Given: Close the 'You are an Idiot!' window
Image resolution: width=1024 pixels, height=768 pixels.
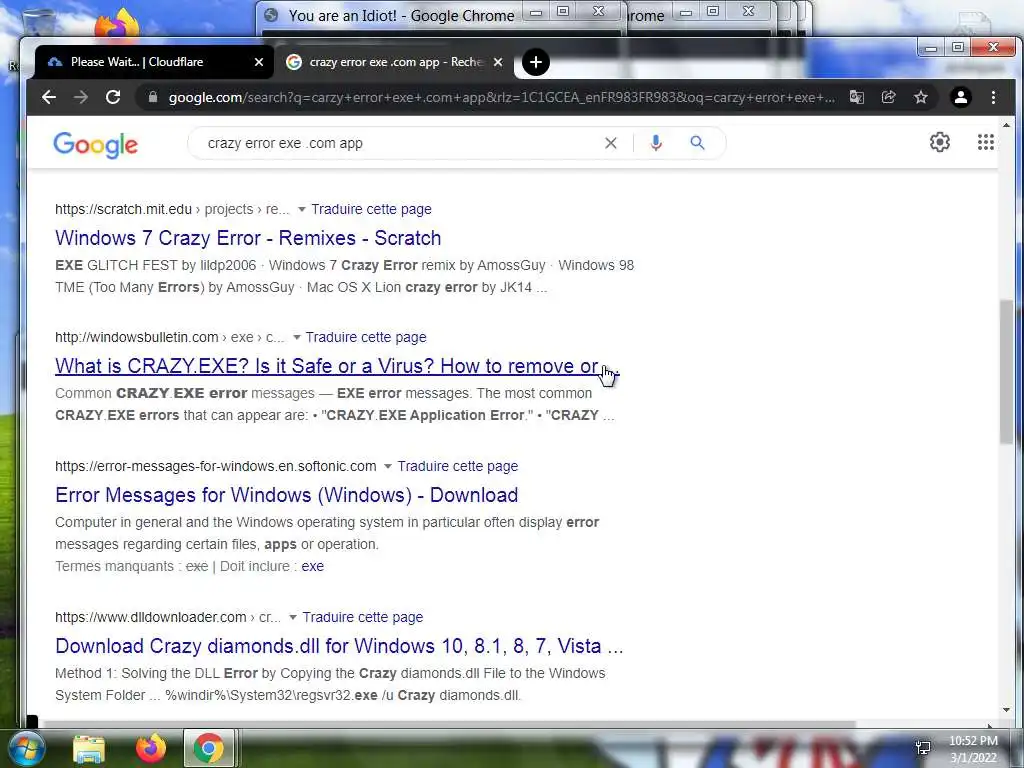Looking at the screenshot, I should (x=599, y=11).
